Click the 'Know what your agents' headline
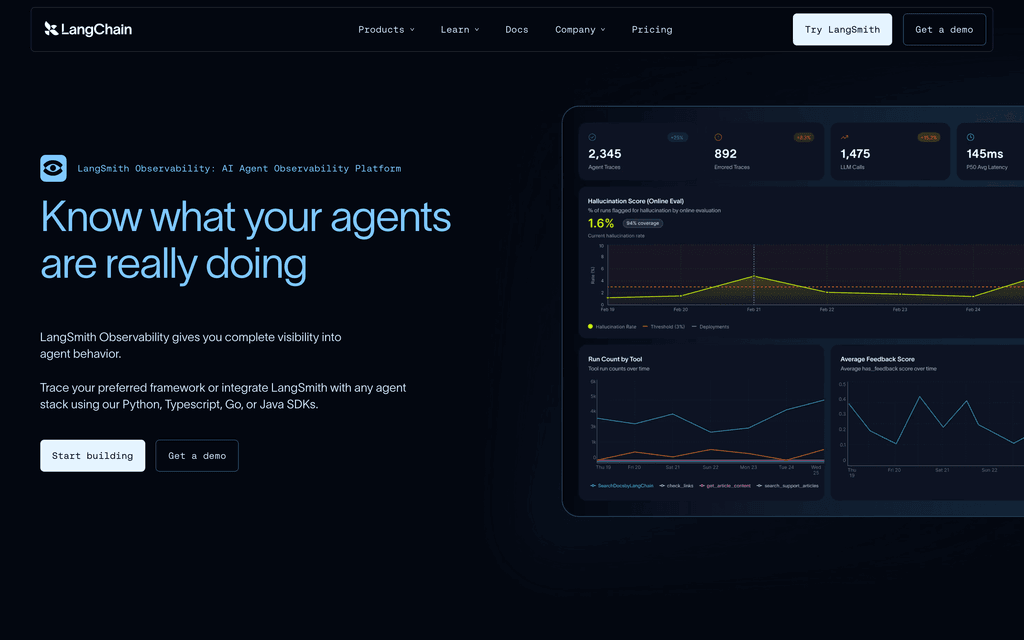Viewport: 1024px width, 640px height. pos(246,217)
